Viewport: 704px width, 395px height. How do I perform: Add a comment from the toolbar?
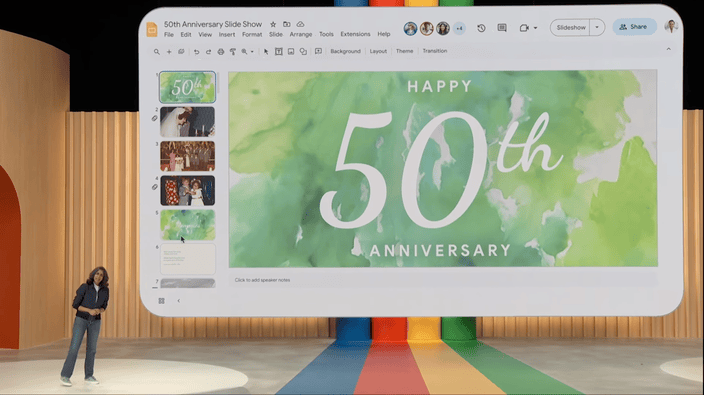pos(318,51)
